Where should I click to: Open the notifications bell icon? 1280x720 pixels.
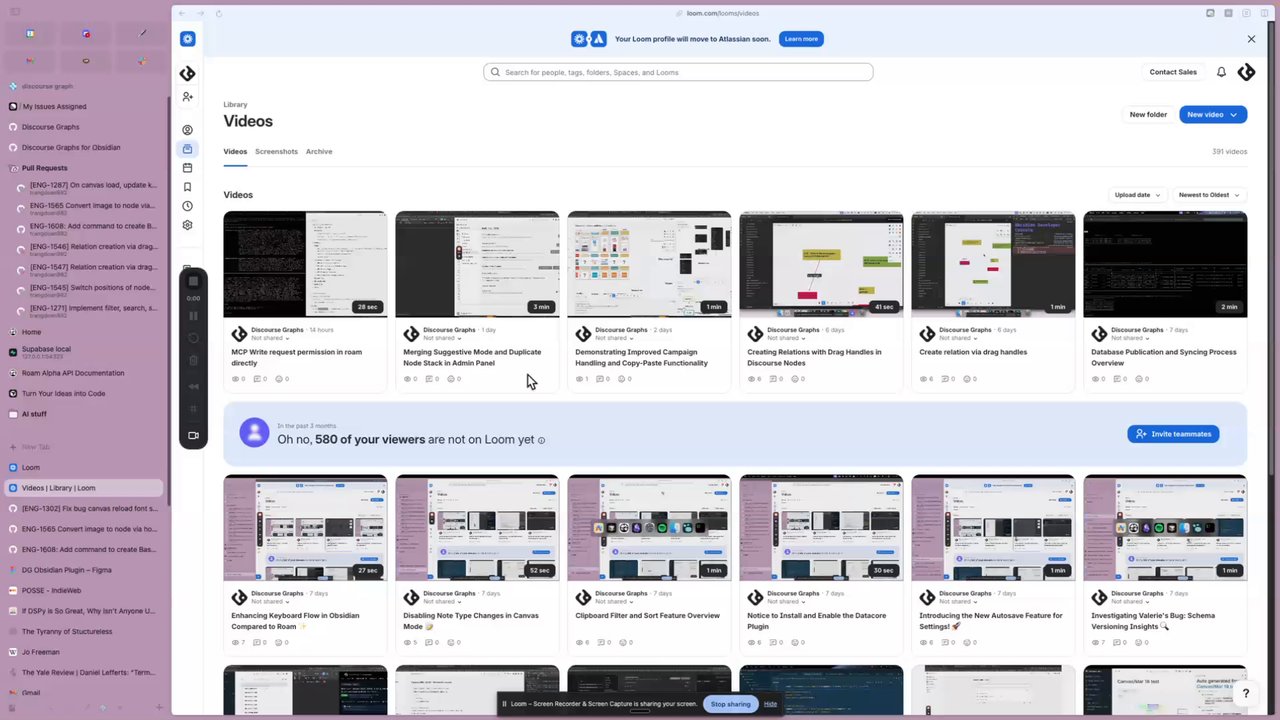(x=1221, y=72)
